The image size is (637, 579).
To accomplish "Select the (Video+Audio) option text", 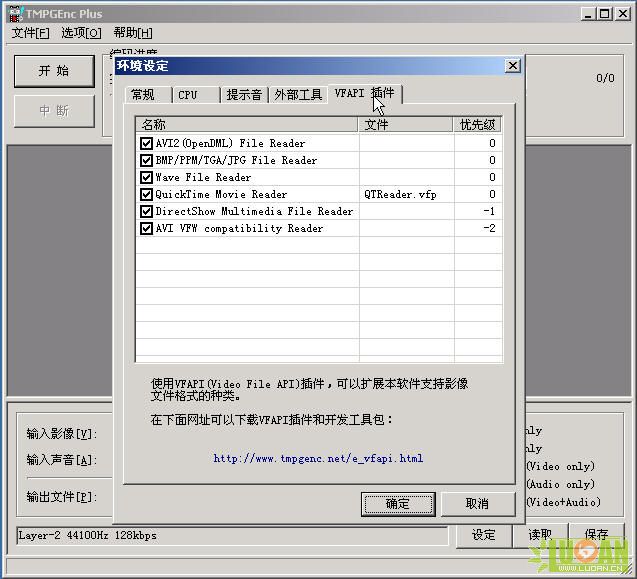I will click(x=563, y=502).
